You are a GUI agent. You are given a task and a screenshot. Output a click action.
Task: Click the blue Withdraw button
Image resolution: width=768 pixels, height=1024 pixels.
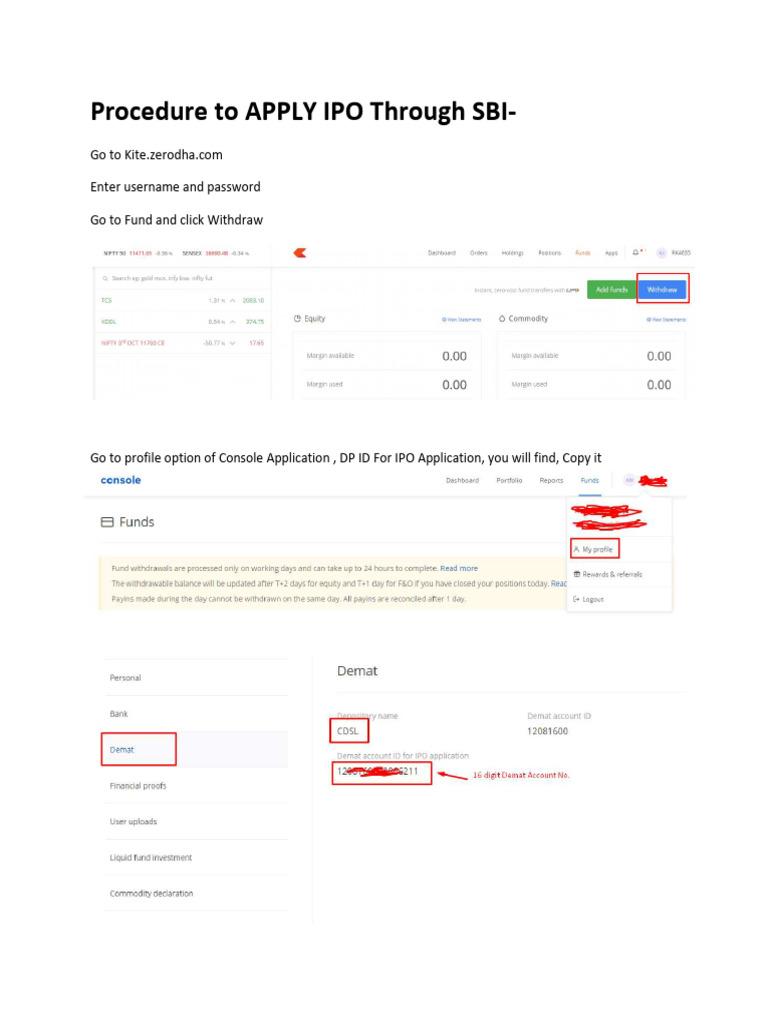662,289
